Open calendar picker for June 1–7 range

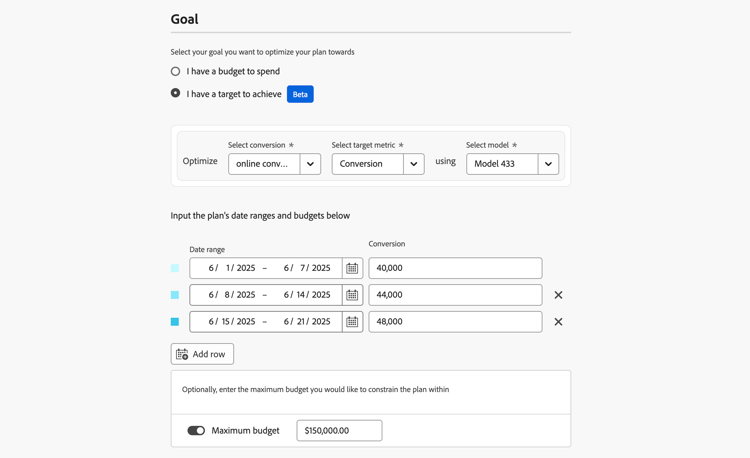pos(352,268)
